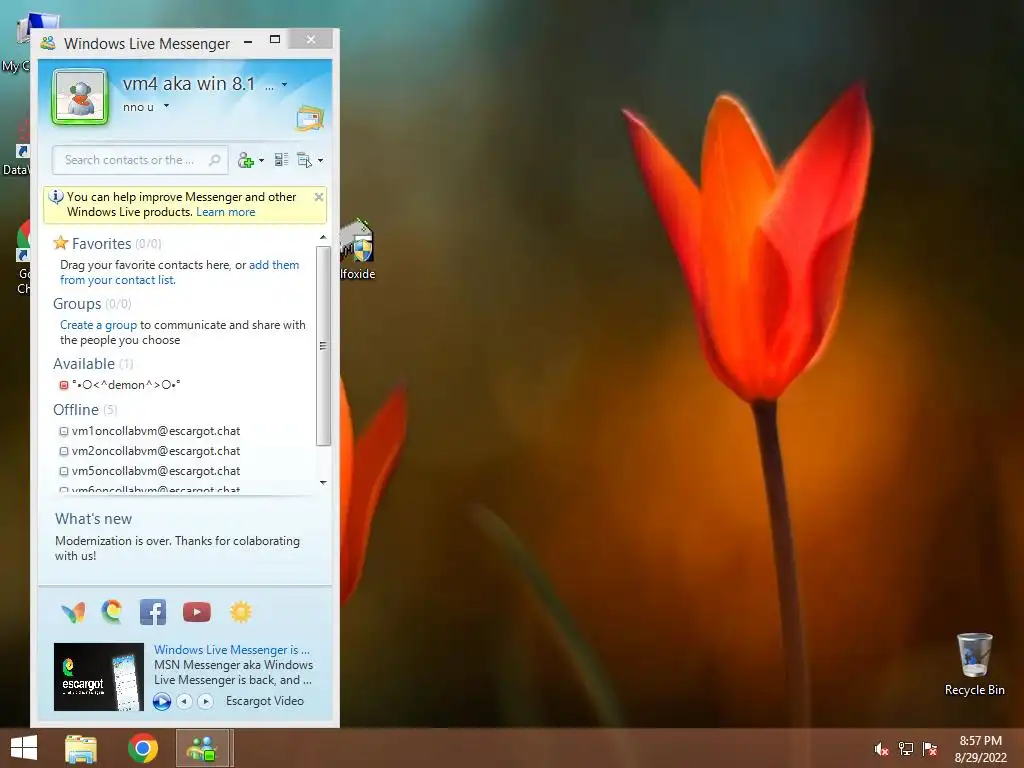Viewport: 1024px width, 768px height.
Task: Click contact list scrollbar down arrow
Action: pos(323,483)
